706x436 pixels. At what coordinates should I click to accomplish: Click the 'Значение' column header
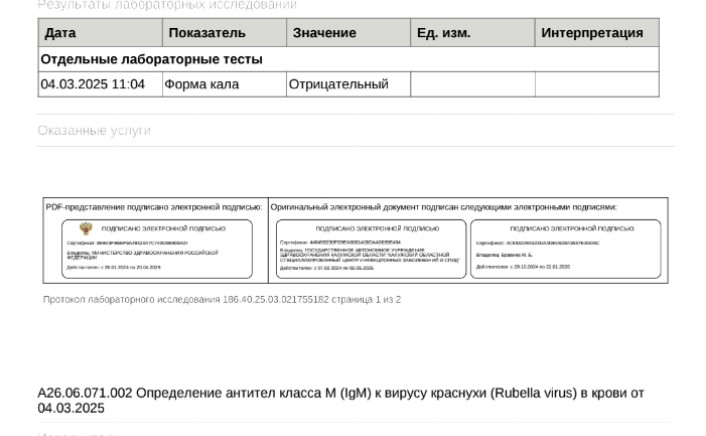(348, 33)
